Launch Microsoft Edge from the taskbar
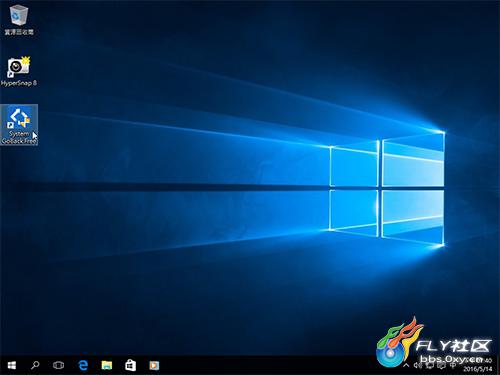Viewport: 500px width, 375px height. 83,365
